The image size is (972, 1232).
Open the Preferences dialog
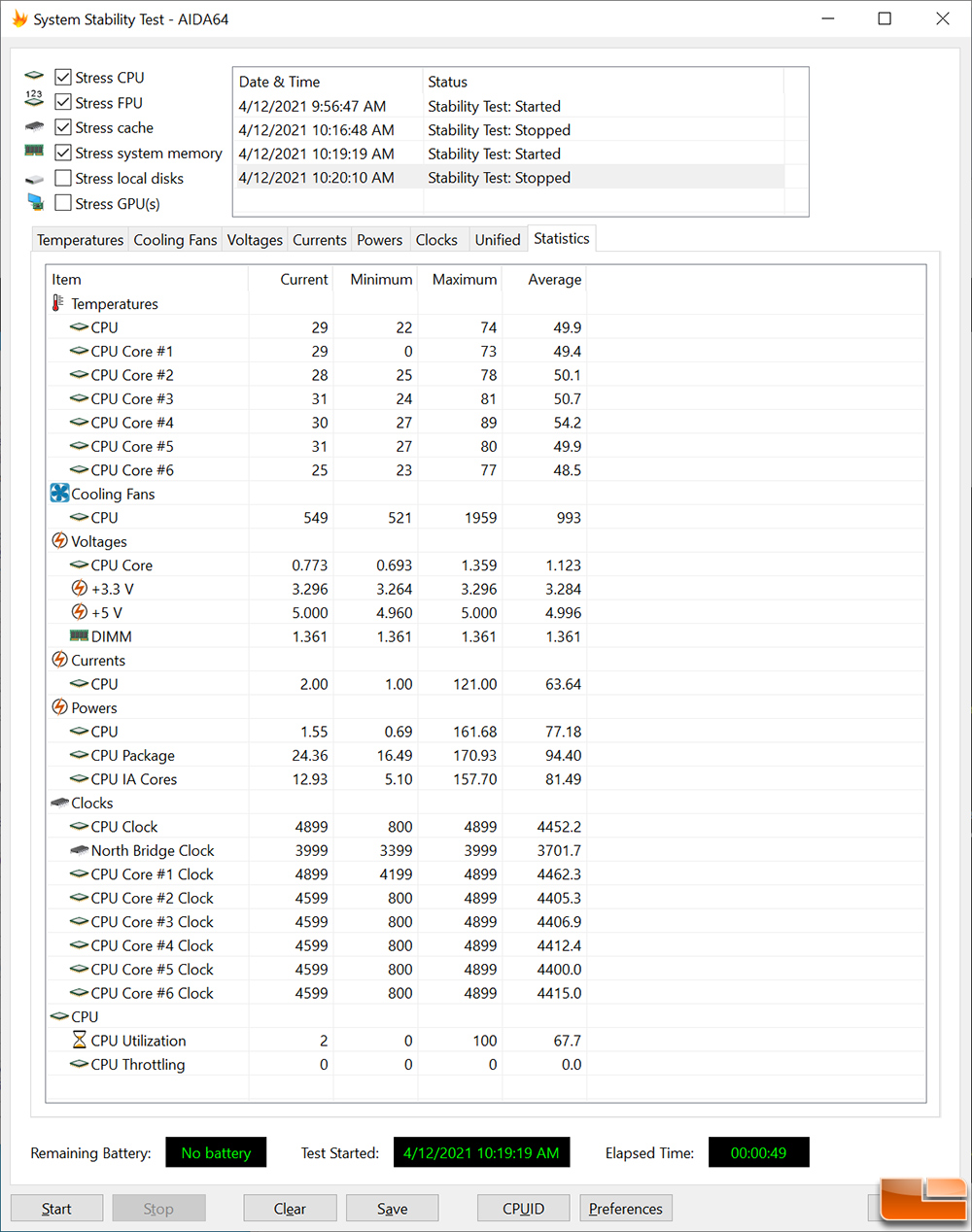click(x=626, y=1209)
